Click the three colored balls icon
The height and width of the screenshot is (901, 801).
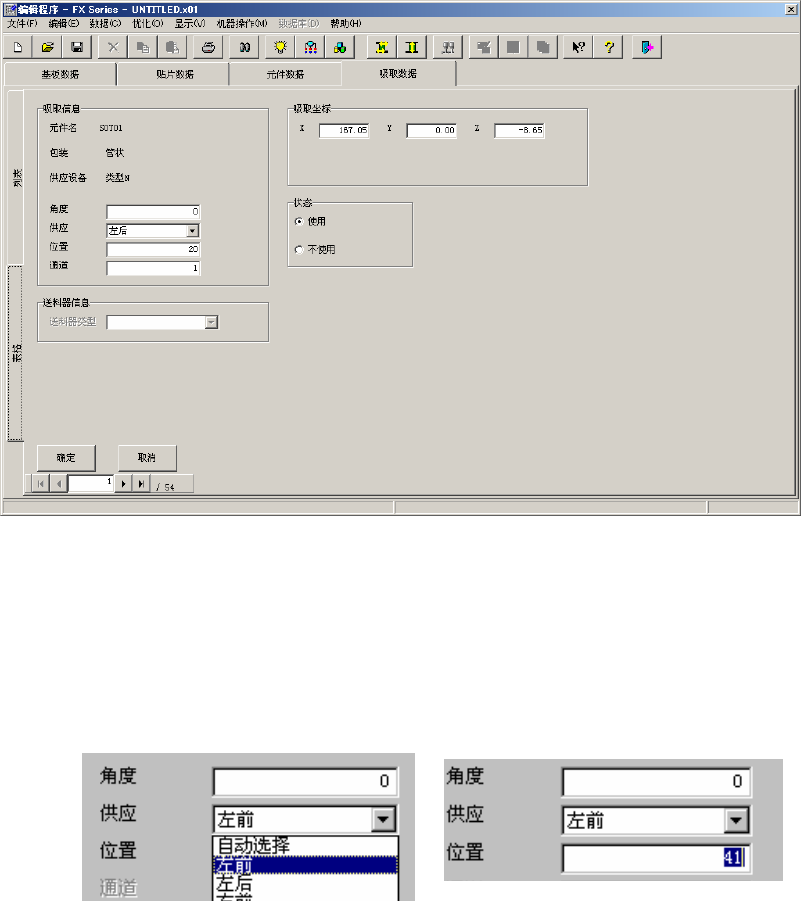click(x=340, y=47)
